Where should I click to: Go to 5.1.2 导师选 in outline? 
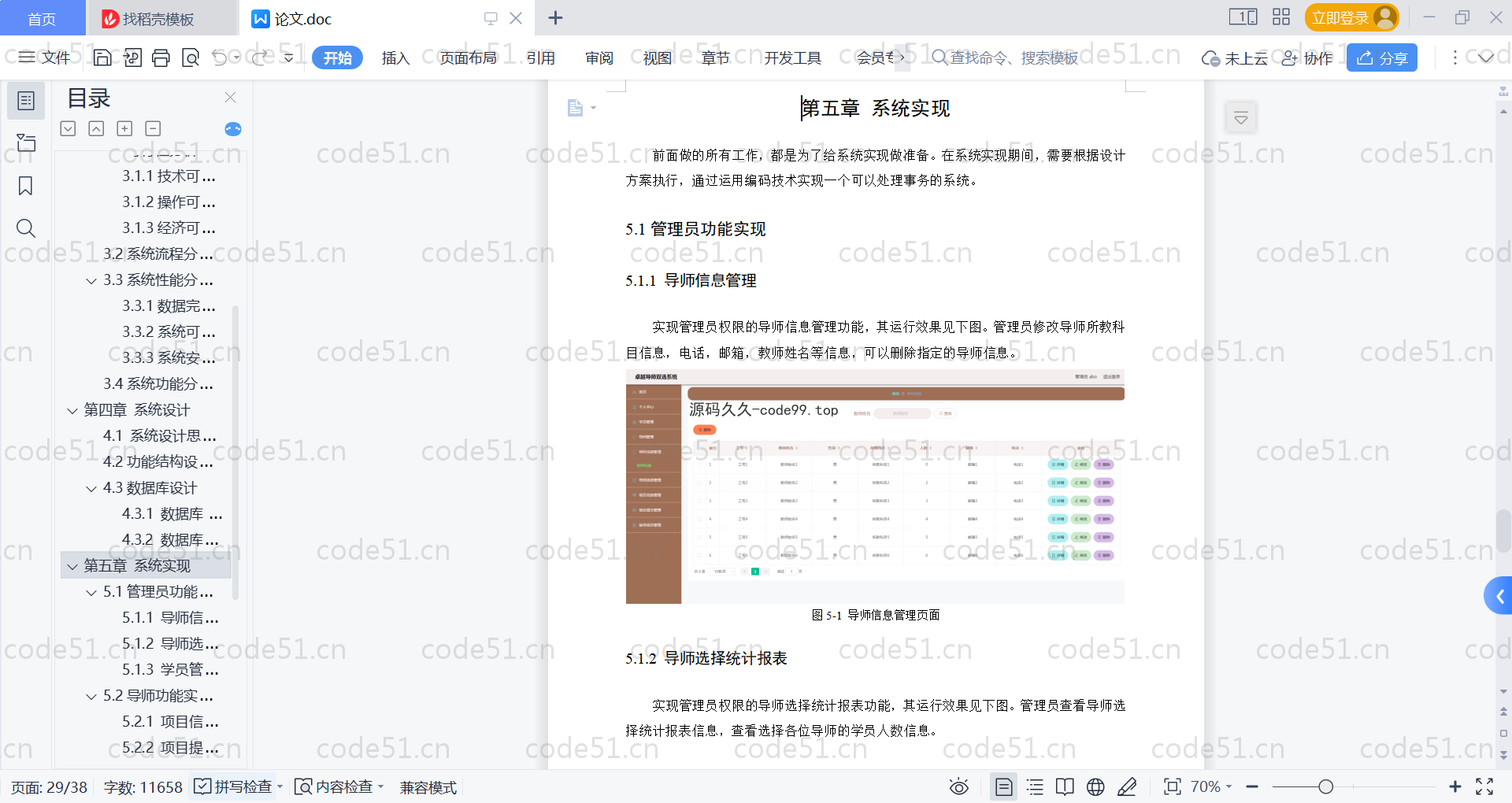pyautogui.click(x=170, y=644)
